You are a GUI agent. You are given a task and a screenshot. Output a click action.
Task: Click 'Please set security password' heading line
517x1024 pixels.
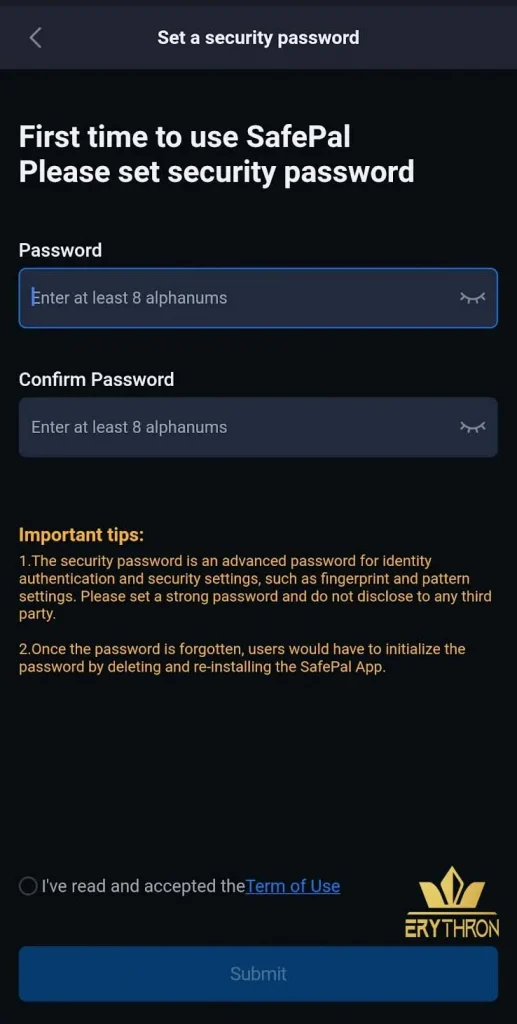pos(217,172)
